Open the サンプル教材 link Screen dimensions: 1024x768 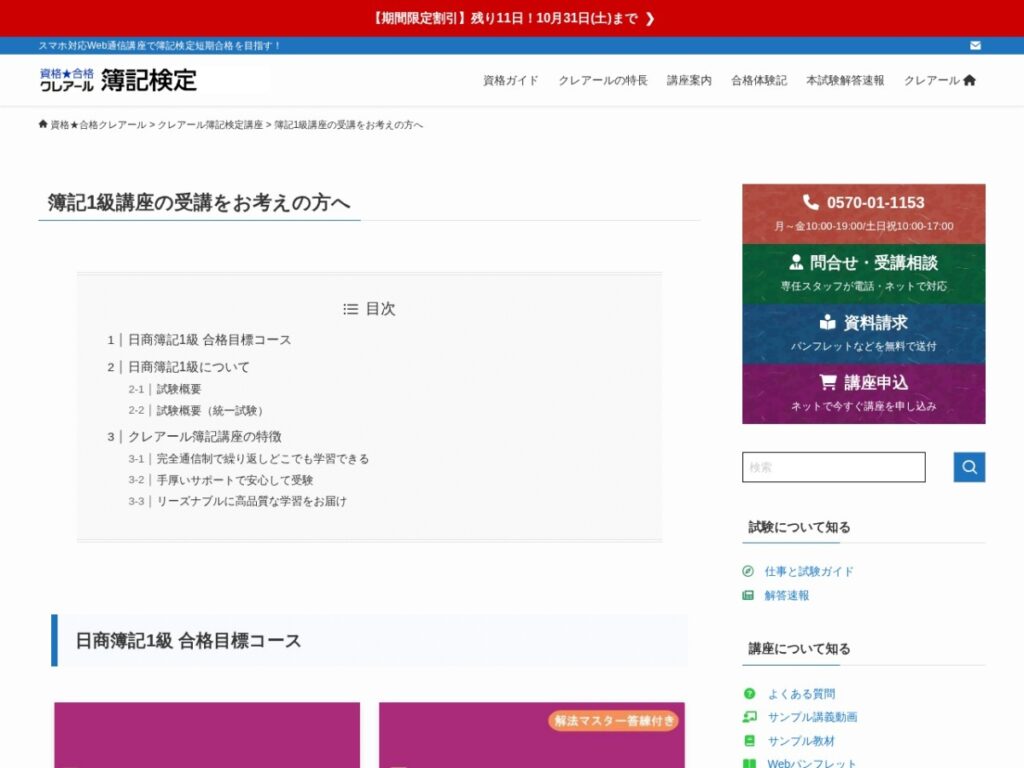801,741
